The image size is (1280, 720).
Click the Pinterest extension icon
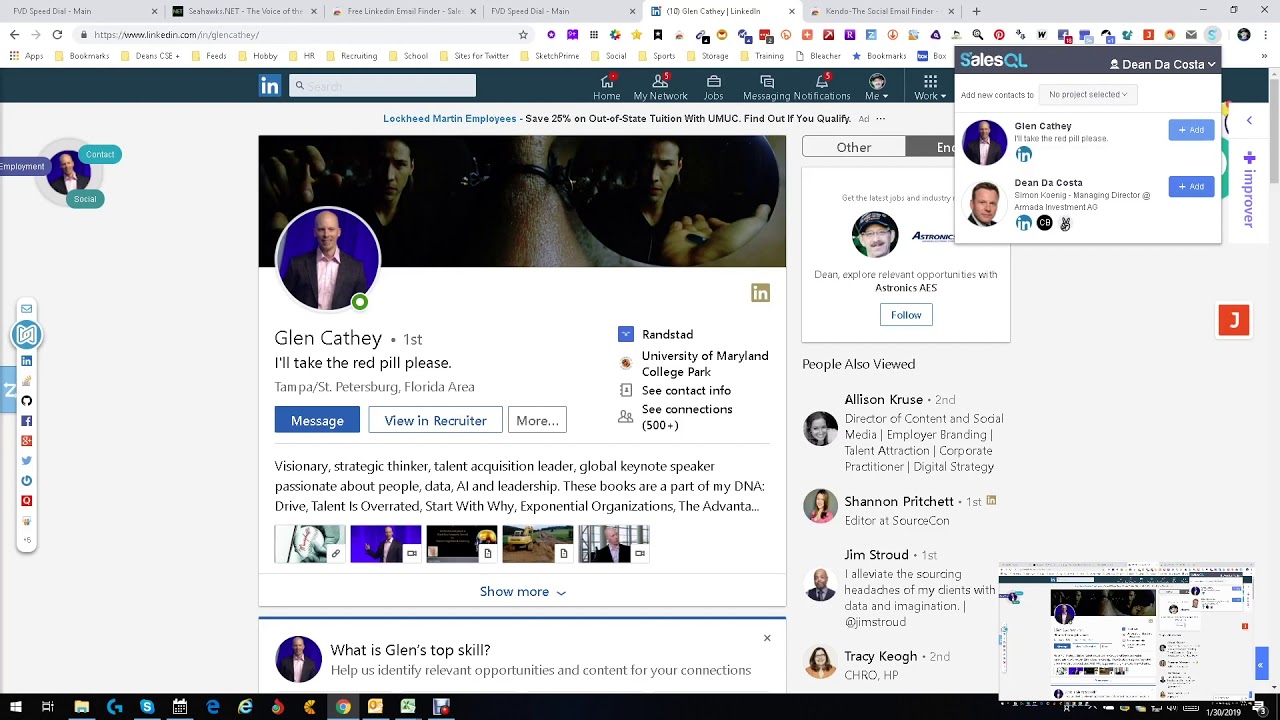tap(999, 35)
